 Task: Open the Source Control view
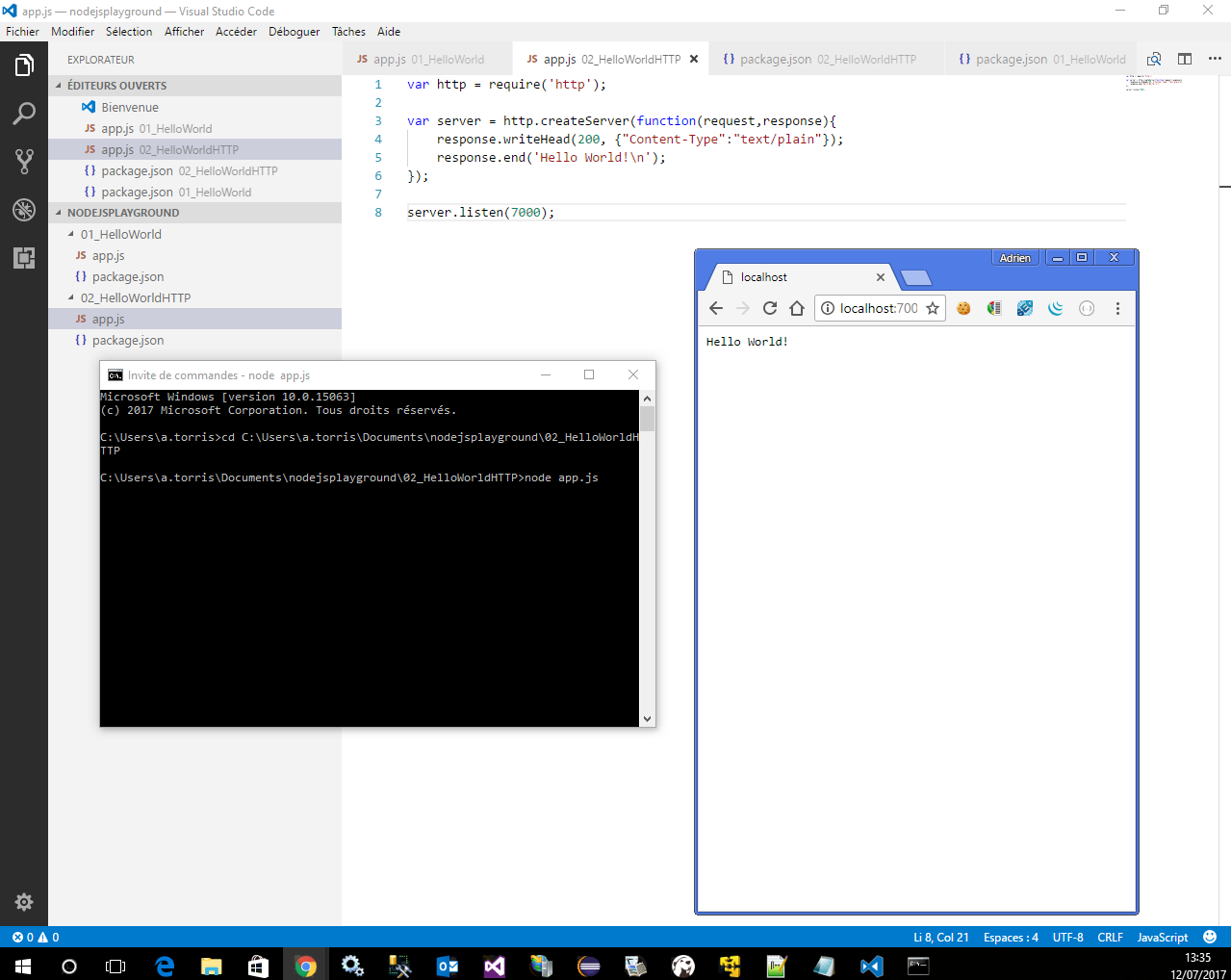(24, 161)
